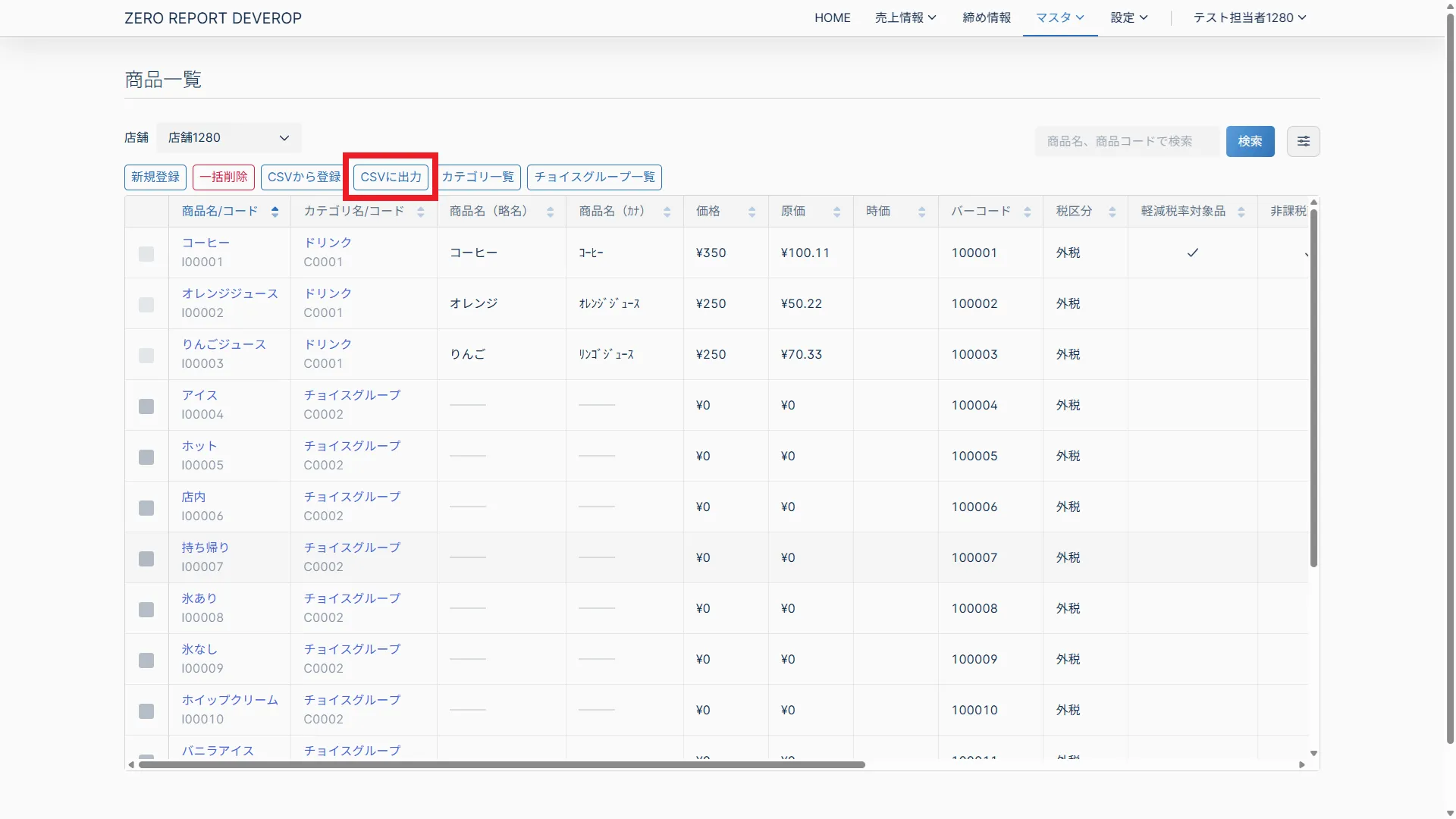
Task: Open the コーヒー product link
Action: click(x=206, y=243)
